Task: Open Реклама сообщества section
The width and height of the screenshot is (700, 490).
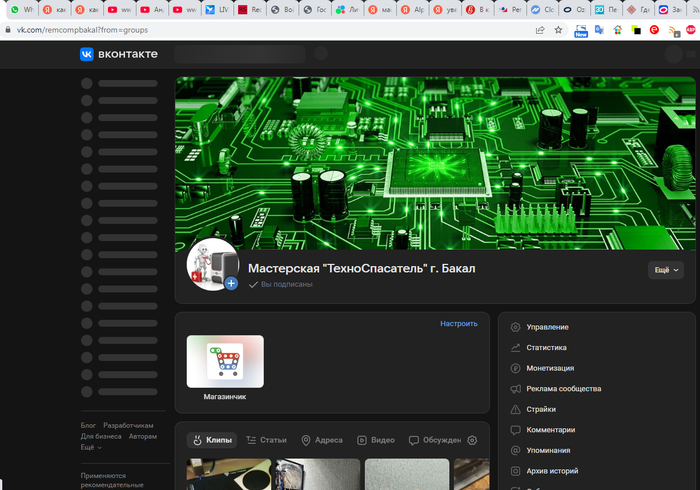Action: click(563, 389)
